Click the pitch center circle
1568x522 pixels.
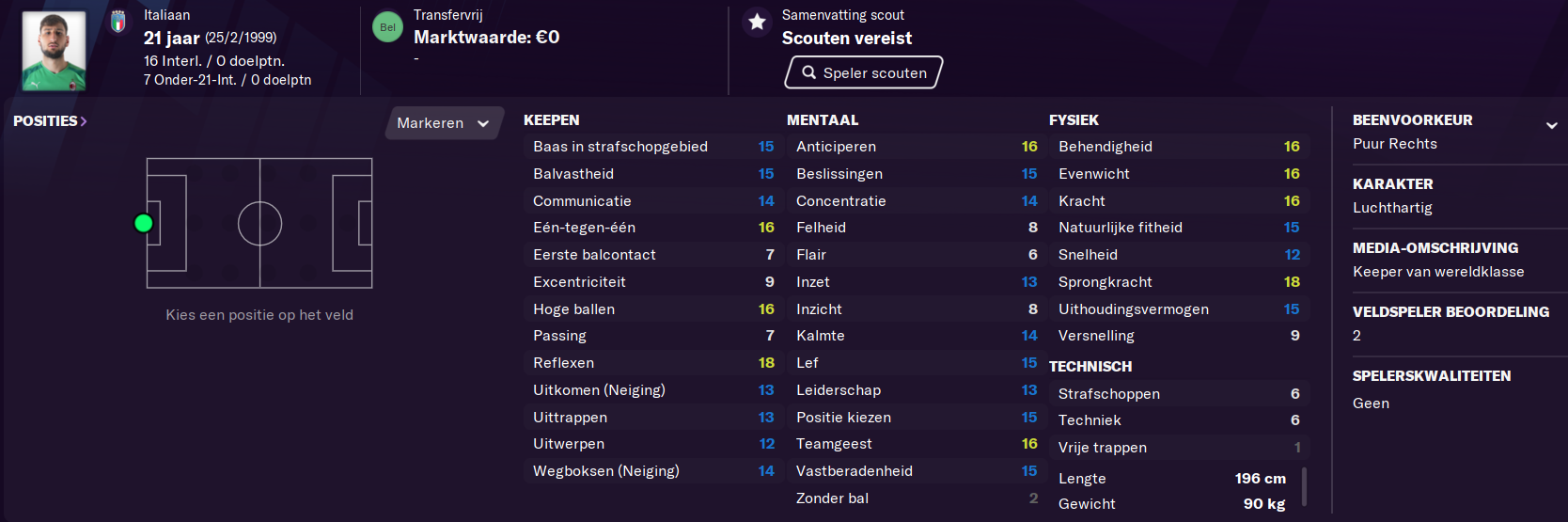click(x=259, y=224)
